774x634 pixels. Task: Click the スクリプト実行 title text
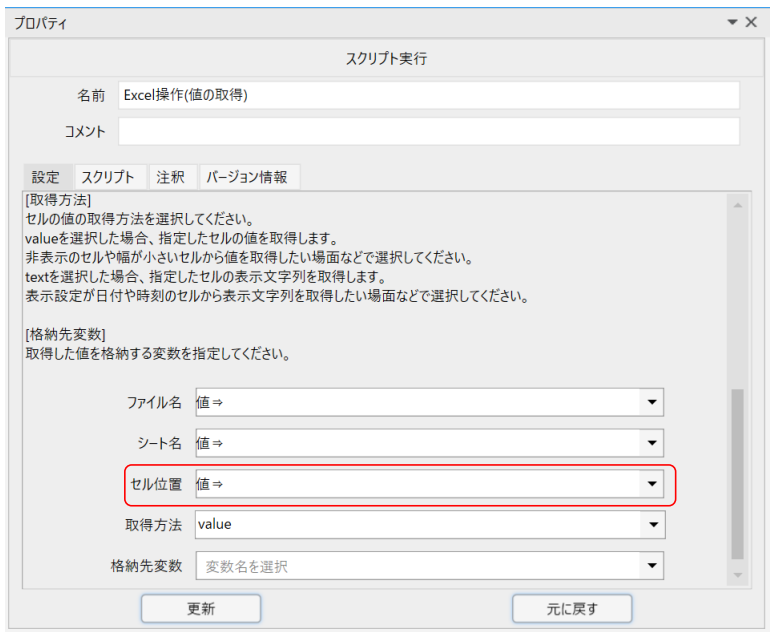point(387,58)
